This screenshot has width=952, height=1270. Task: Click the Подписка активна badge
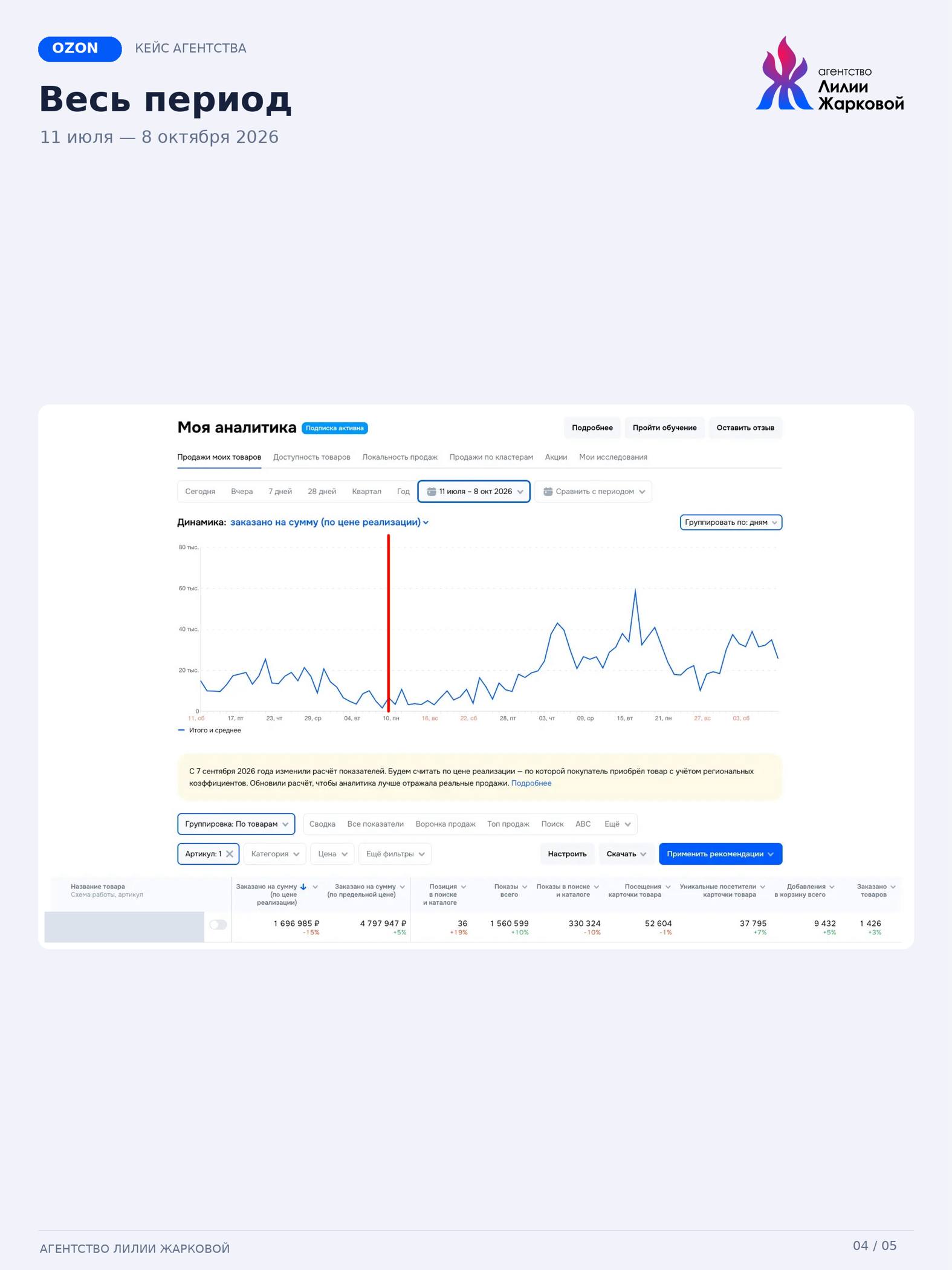click(335, 428)
